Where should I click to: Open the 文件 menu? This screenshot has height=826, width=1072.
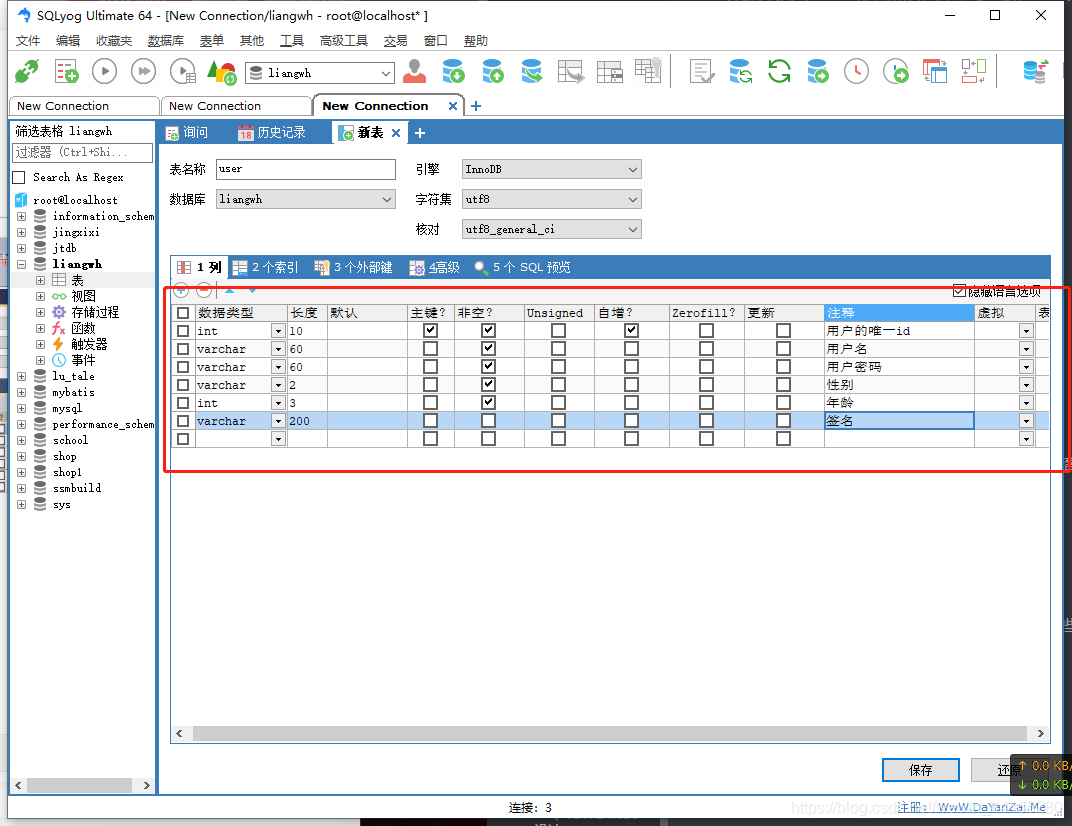tap(28, 41)
